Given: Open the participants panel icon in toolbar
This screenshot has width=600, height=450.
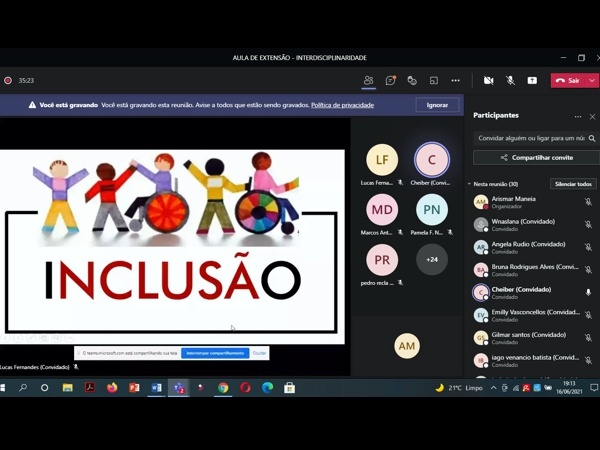Looking at the screenshot, I should click(368, 80).
